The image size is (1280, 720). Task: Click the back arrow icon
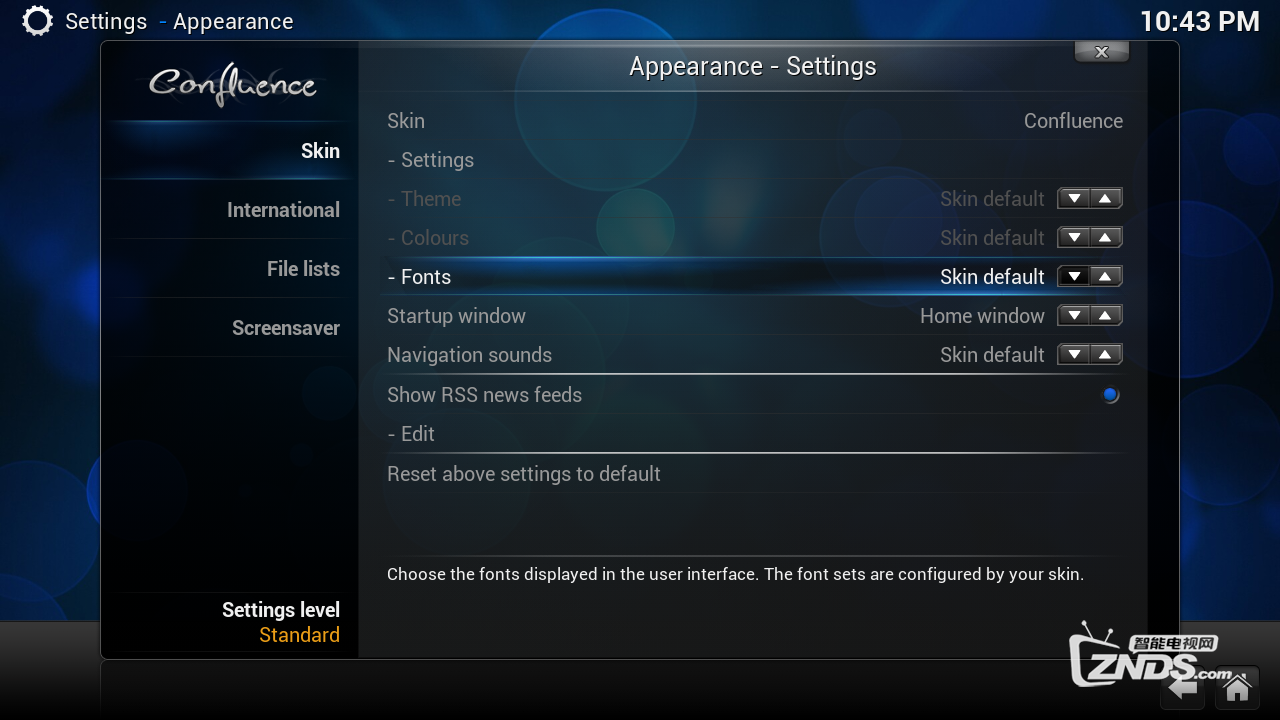click(1183, 688)
